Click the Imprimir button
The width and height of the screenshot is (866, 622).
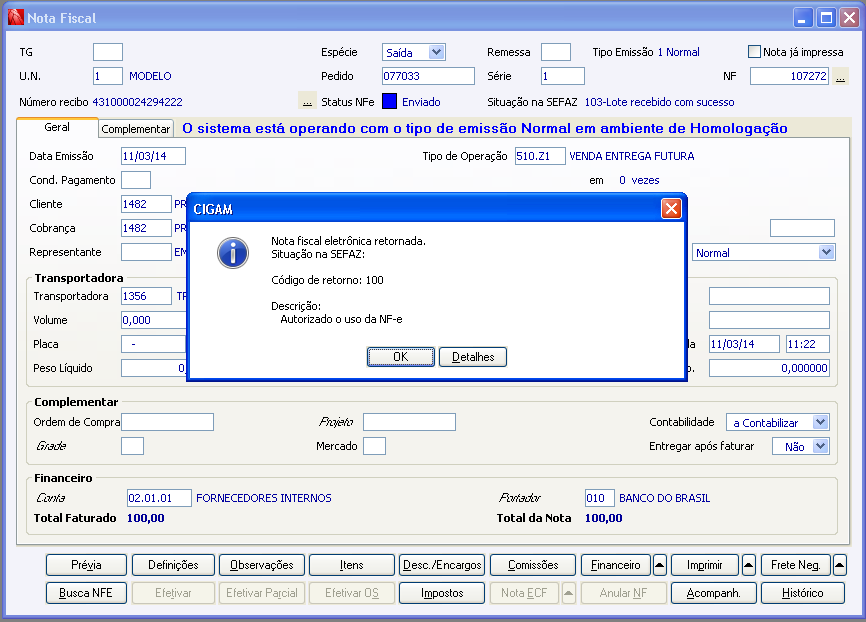[x=705, y=565]
